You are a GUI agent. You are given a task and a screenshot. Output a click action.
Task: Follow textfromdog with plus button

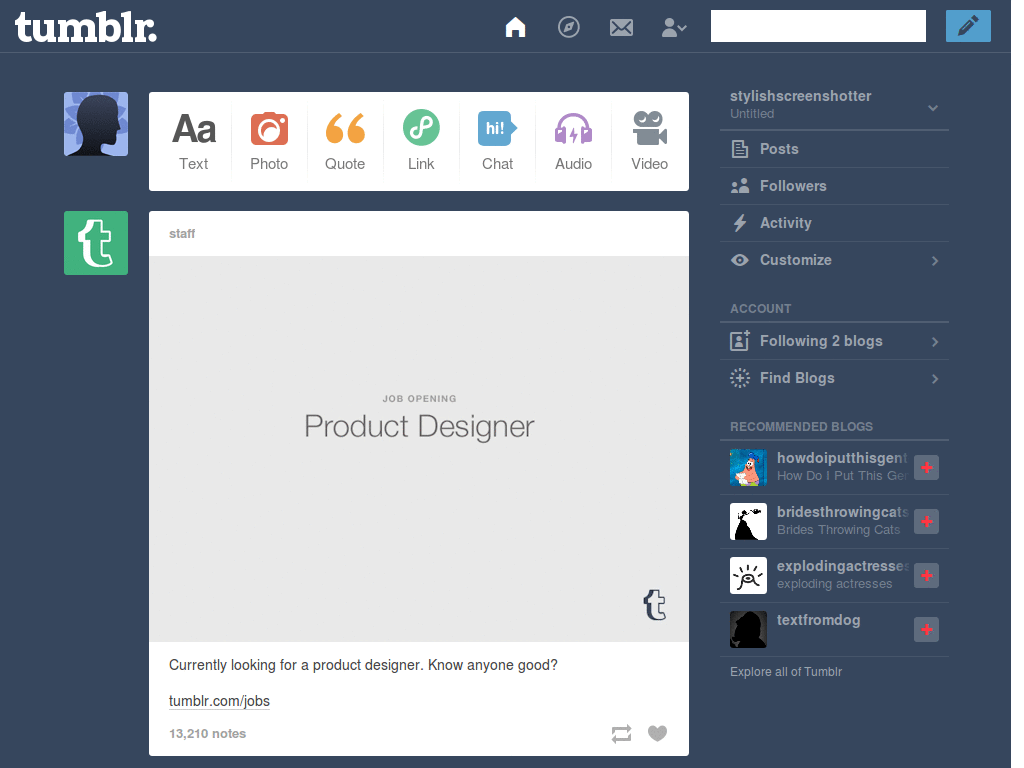point(926,630)
